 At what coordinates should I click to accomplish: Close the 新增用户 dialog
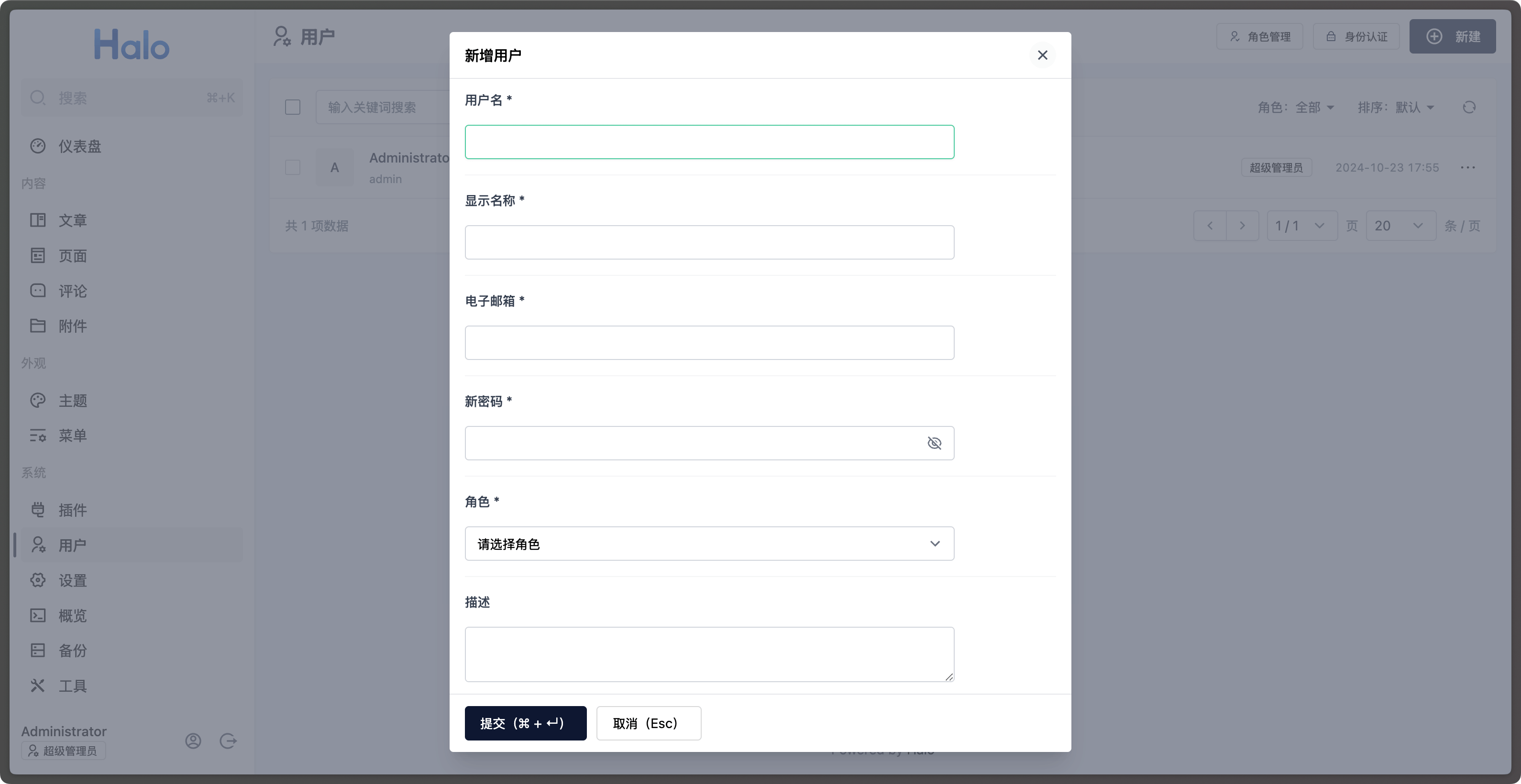pyautogui.click(x=1042, y=55)
